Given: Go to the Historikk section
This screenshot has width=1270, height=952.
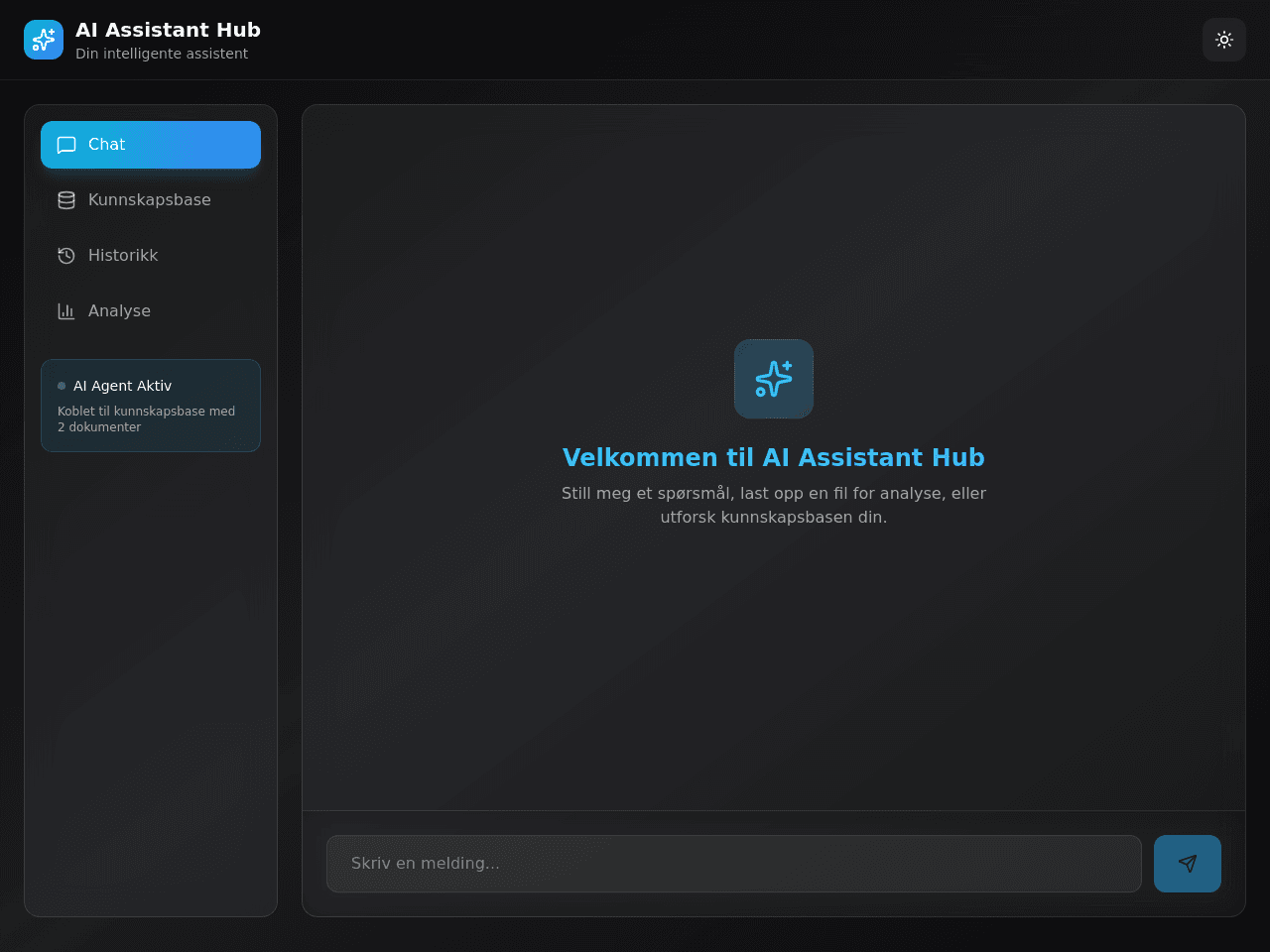Looking at the screenshot, I should pos(151,256).
